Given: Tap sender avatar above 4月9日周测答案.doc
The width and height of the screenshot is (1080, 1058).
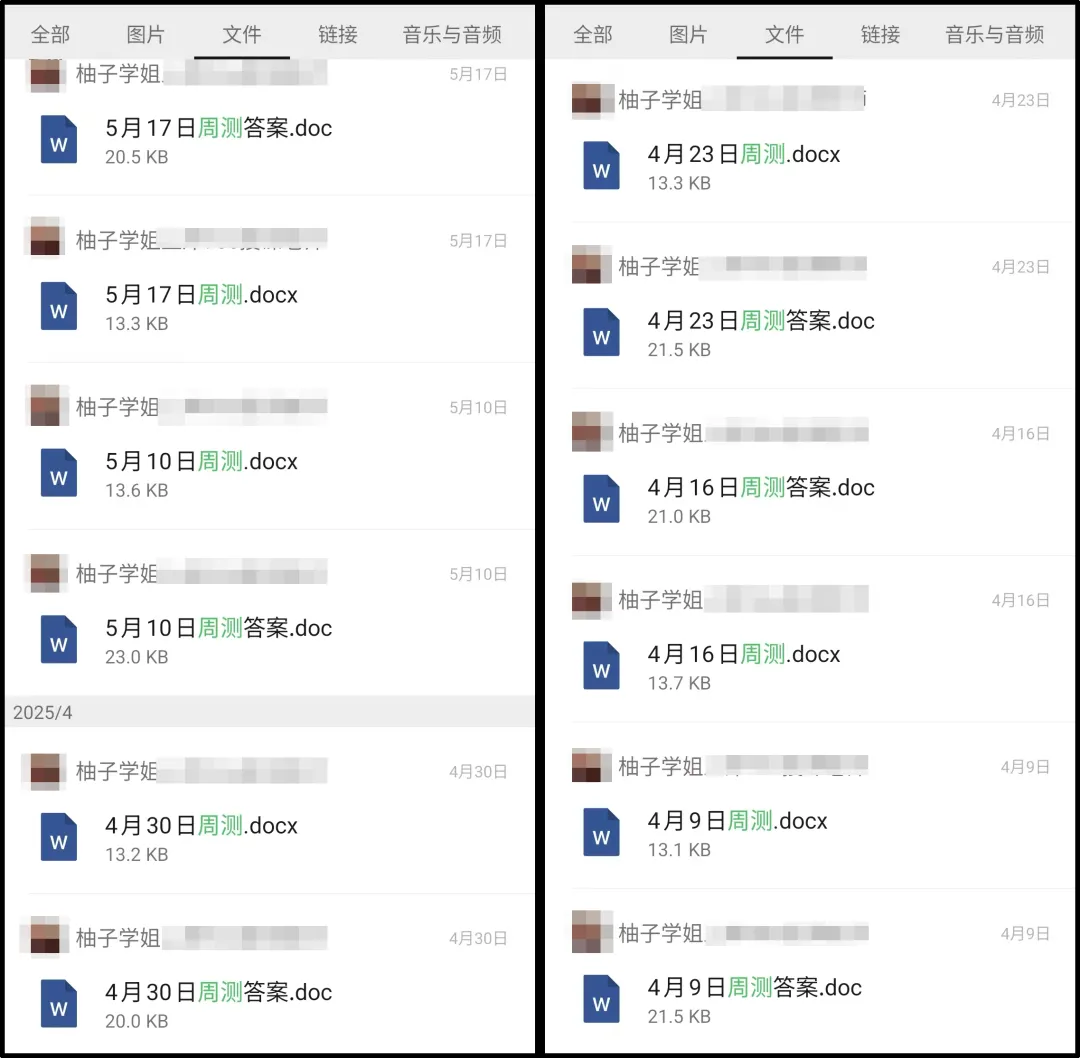Looking at the screenshot, I should point(592,932).
